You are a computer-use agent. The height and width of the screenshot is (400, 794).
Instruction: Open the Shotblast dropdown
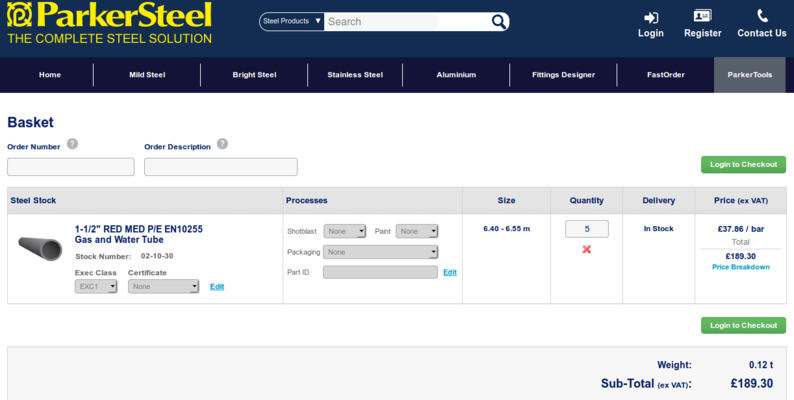344,231
